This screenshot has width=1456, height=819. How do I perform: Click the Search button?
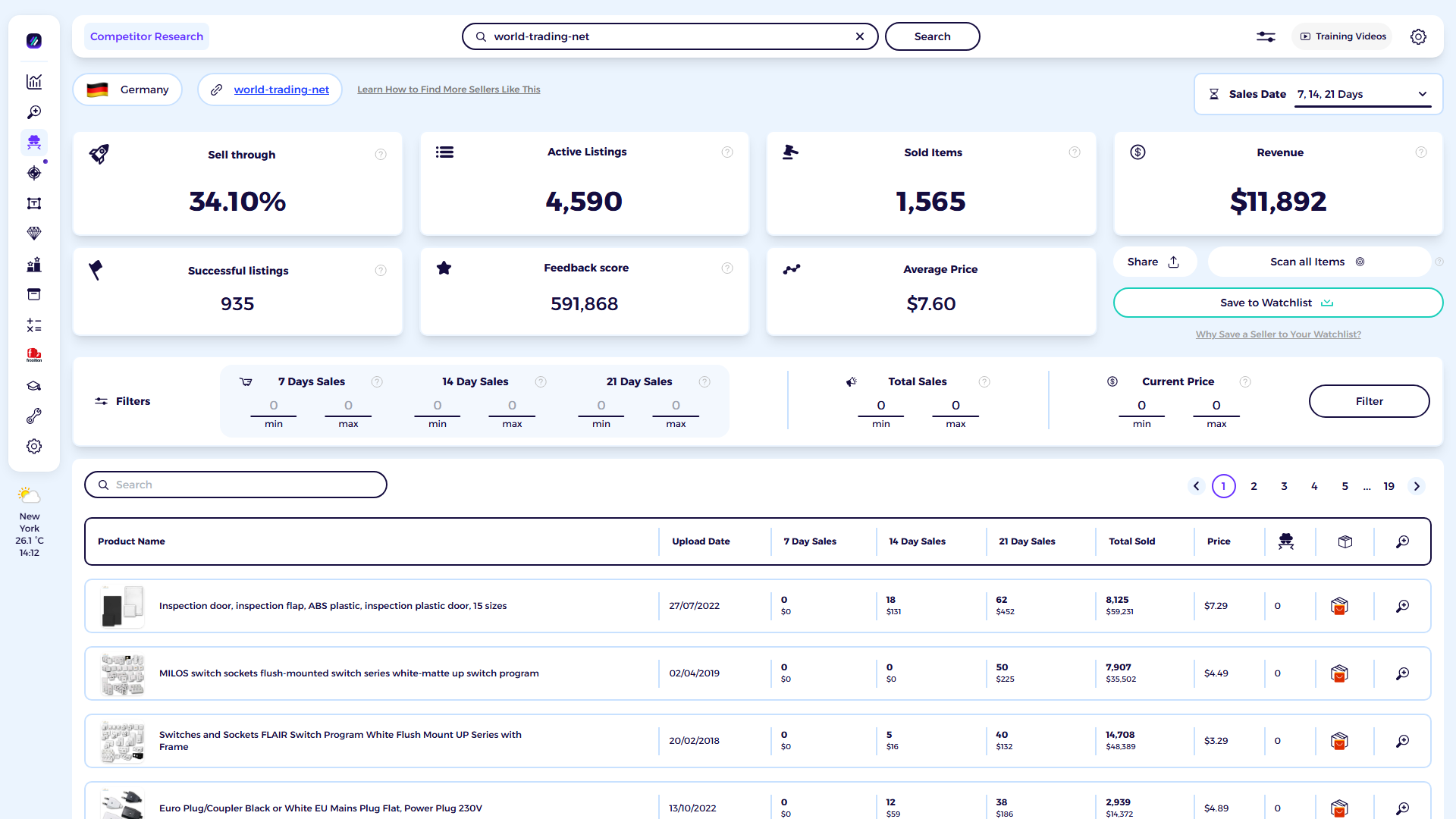932,36
